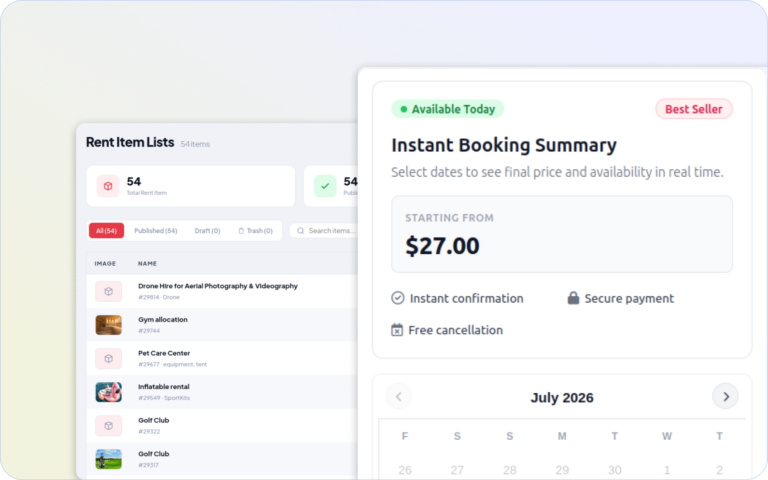
Task: Select calendar date 28
Action: 509,470
